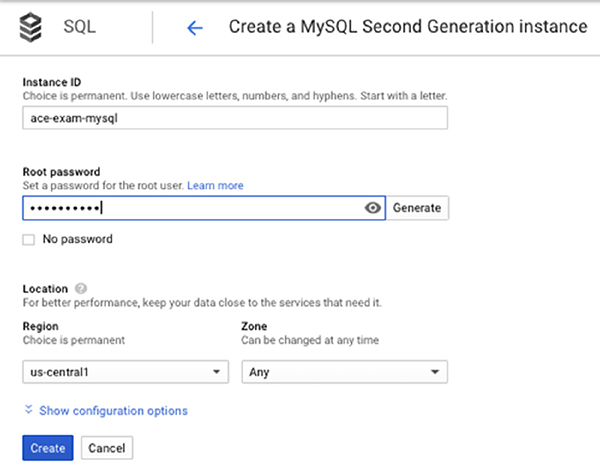600x476 pixels.
Task: Click the blue Create button
Action: [x=48, y=448]
